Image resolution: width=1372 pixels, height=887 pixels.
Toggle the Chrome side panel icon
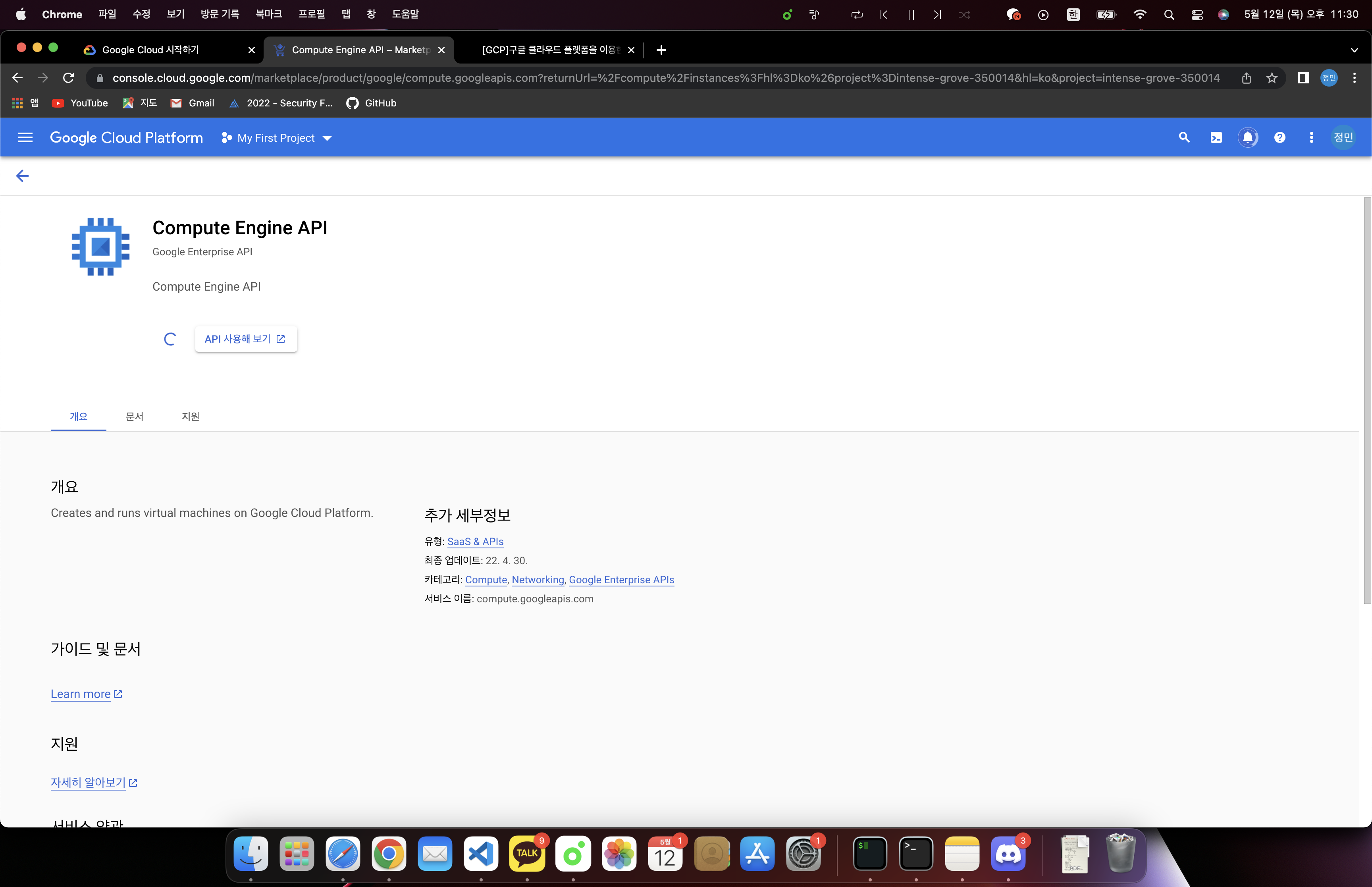[x=1303, y=78]
